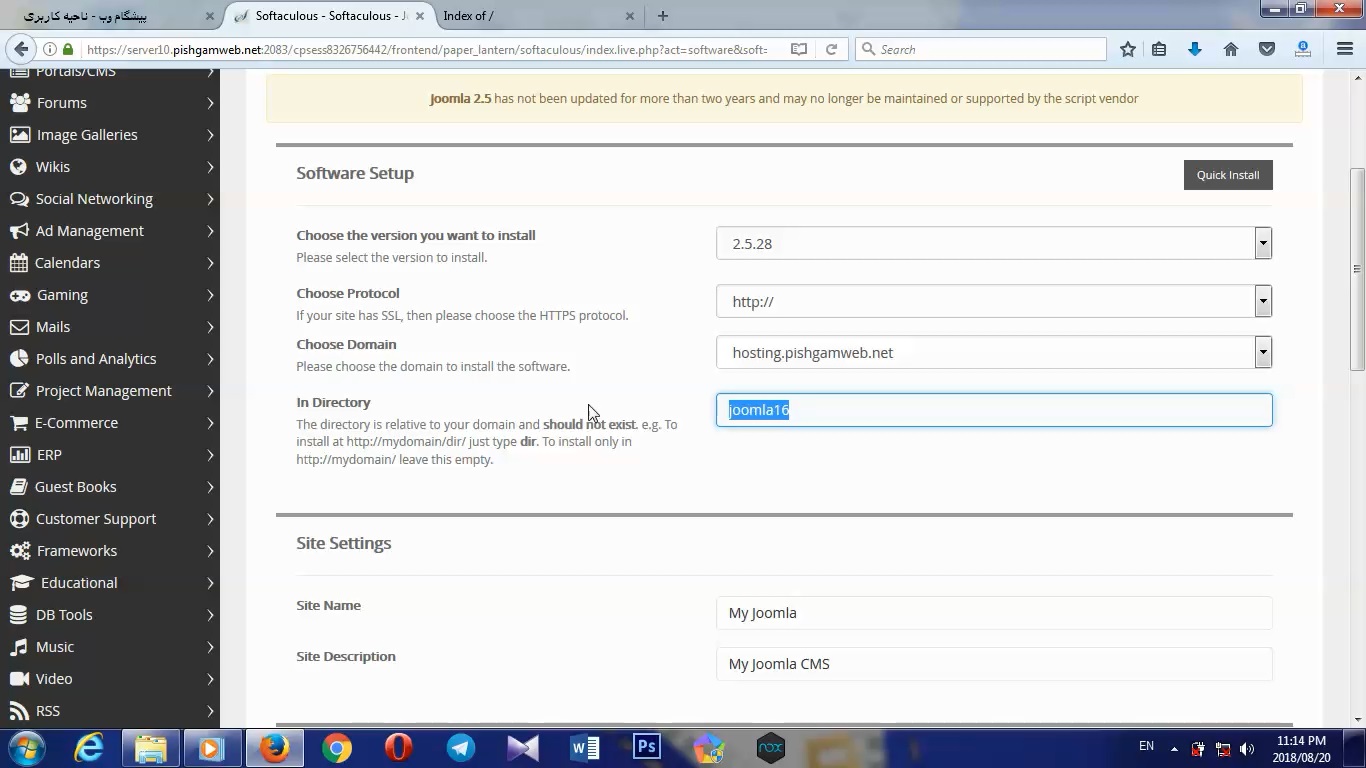Click the Customer Support lifebuoy icon
Image resolution: width=1366 pixels, height=768 pixels.
click(x=18, y=519)
